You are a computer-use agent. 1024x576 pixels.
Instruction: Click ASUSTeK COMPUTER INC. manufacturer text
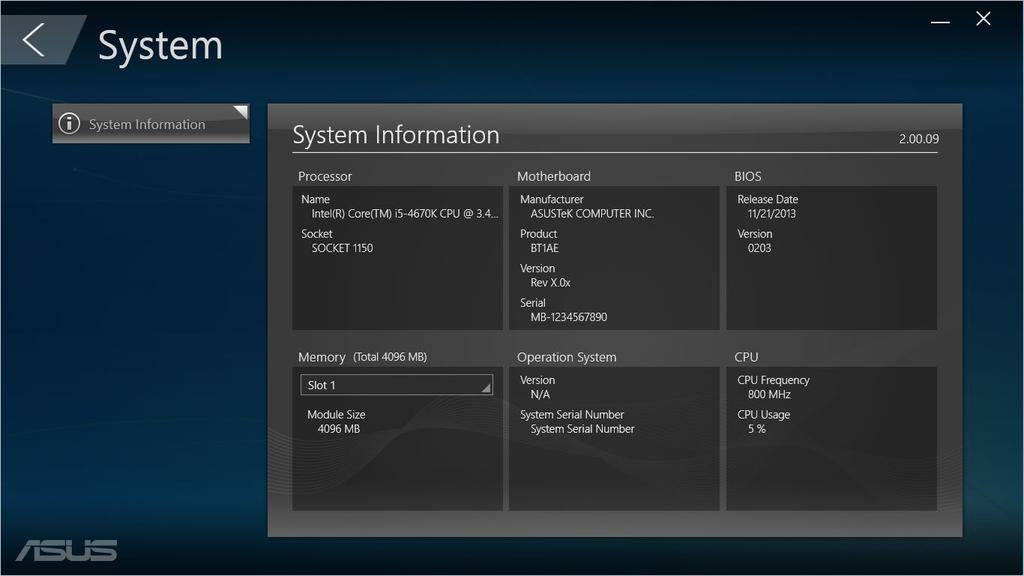click(x=592, y=214)
